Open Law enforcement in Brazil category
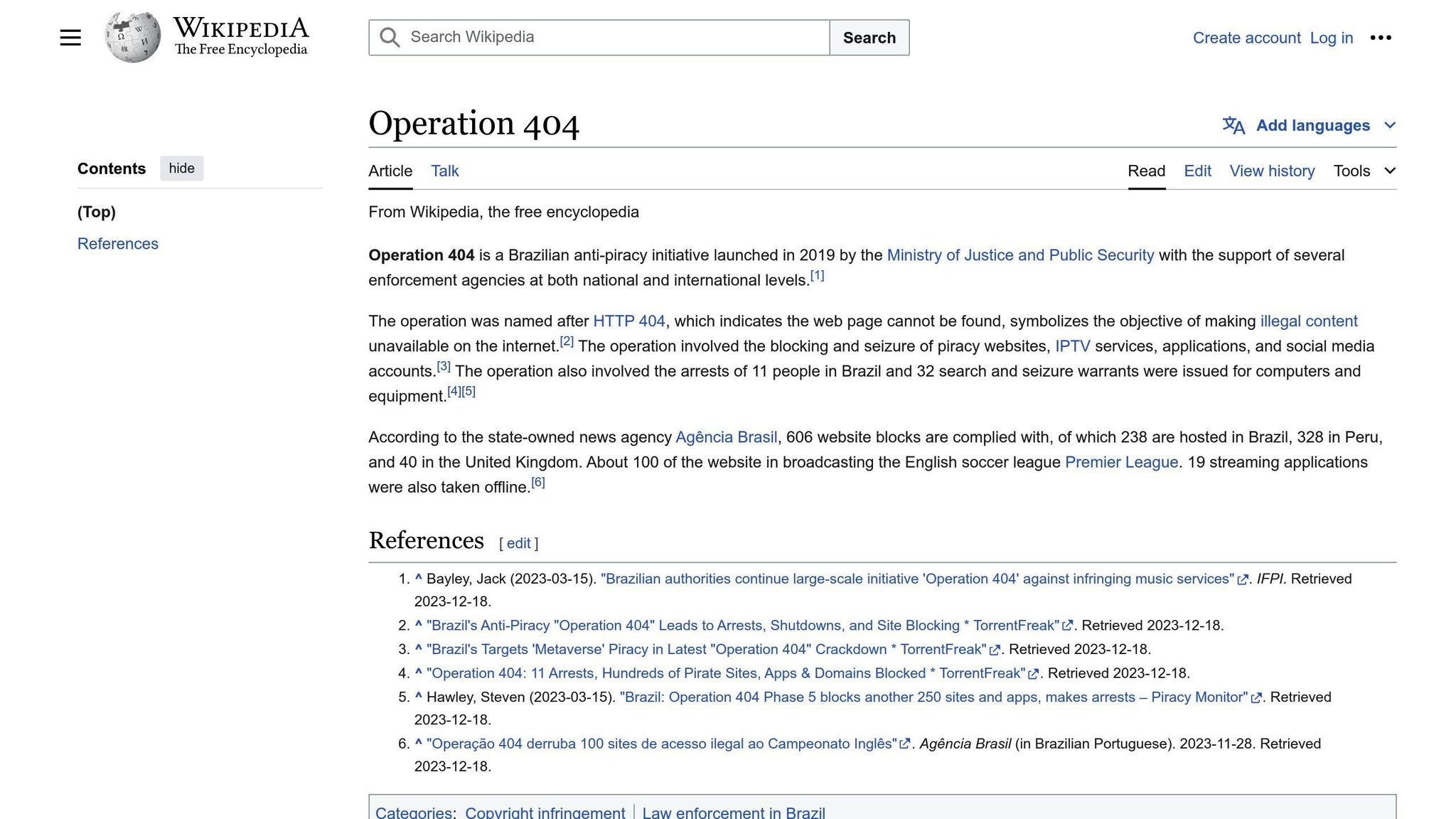This screenshot has width=1456, height=819. pyautogui.click(x=734, y=812)
